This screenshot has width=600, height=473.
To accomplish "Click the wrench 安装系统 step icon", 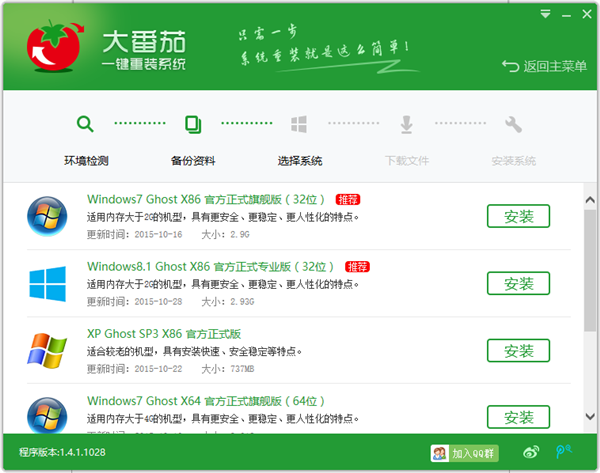I will coord(513,124).
